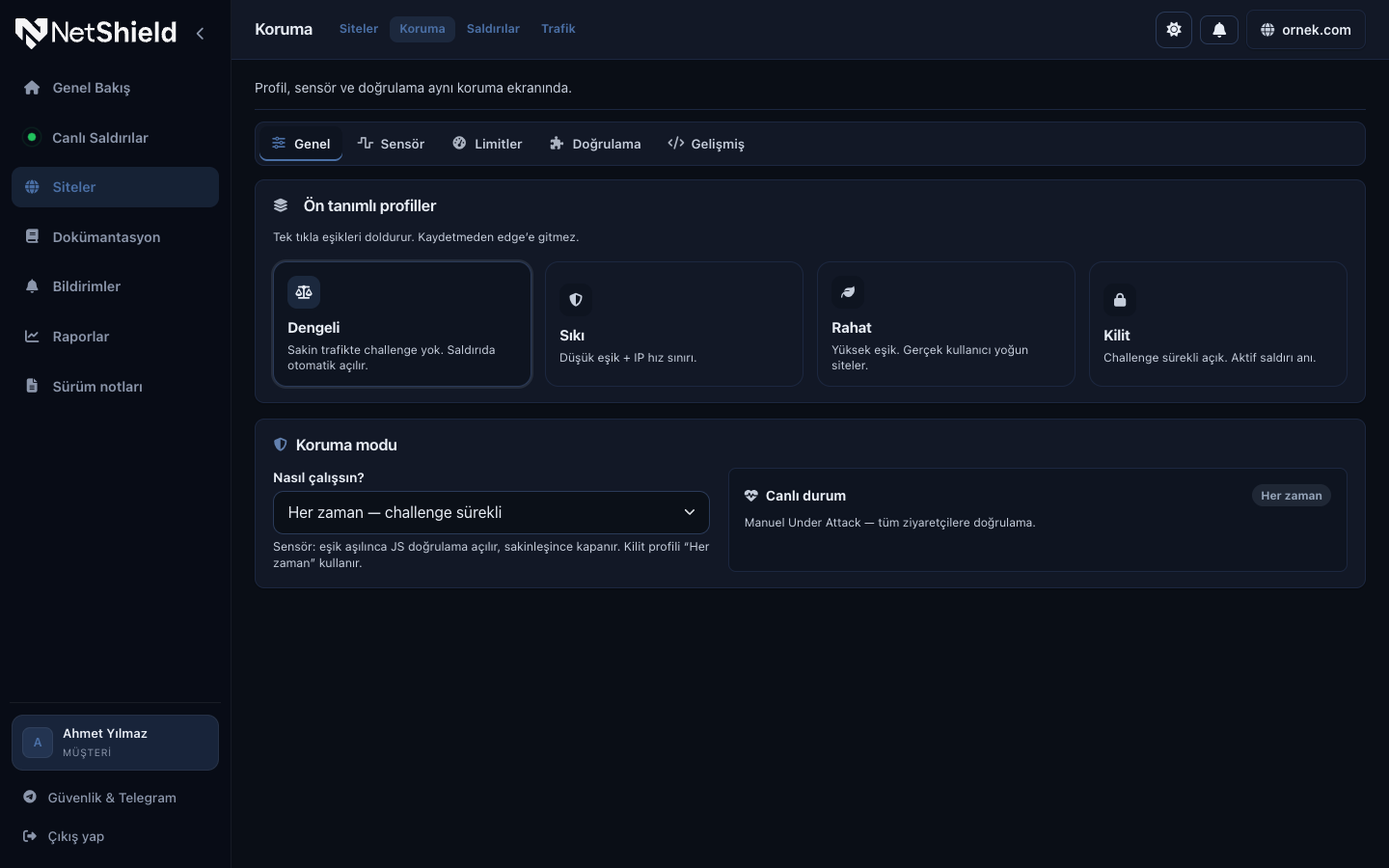Switch to the Gelişmiş settings tab

click(706, 144)
